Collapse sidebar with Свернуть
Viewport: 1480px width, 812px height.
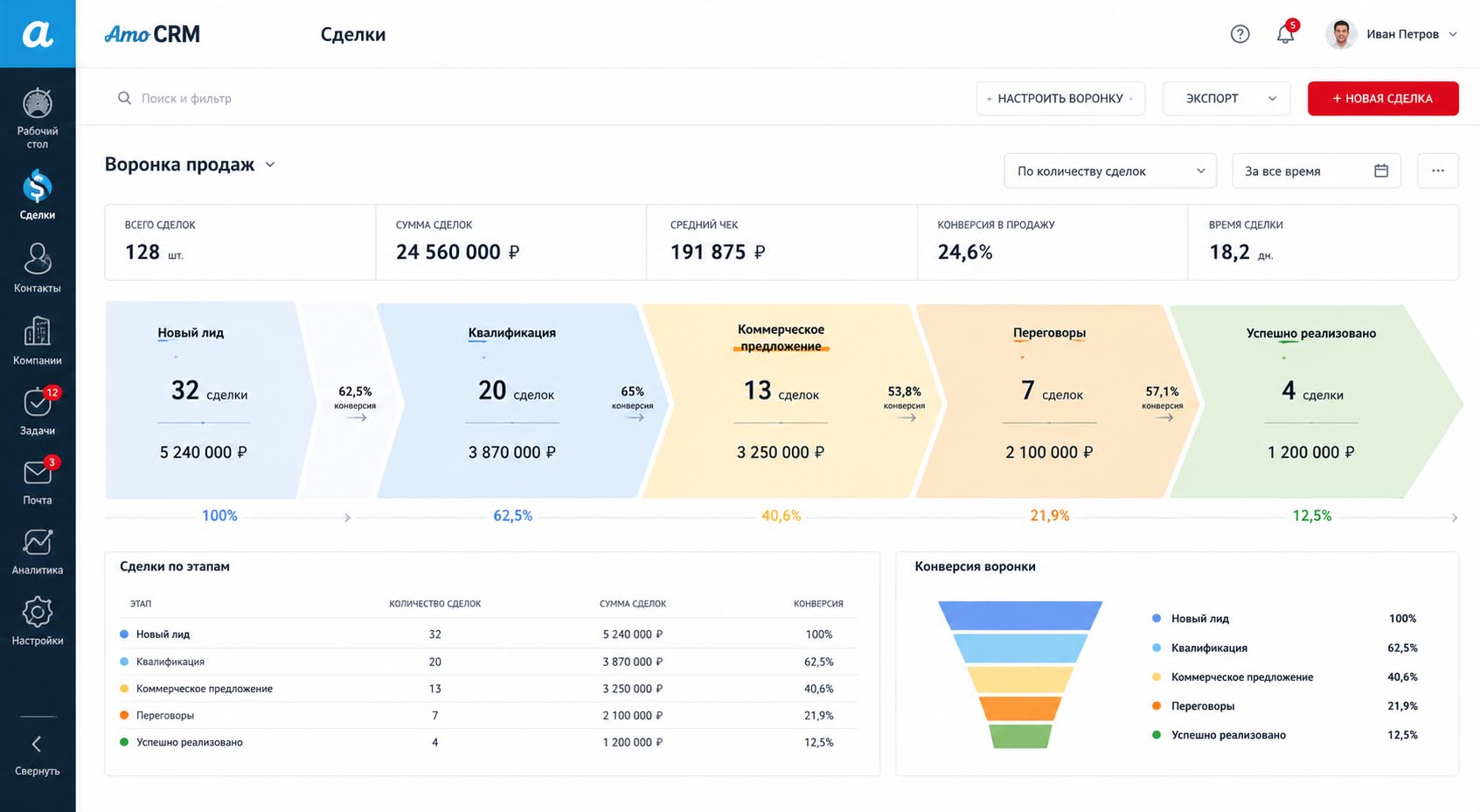[37, 755]
